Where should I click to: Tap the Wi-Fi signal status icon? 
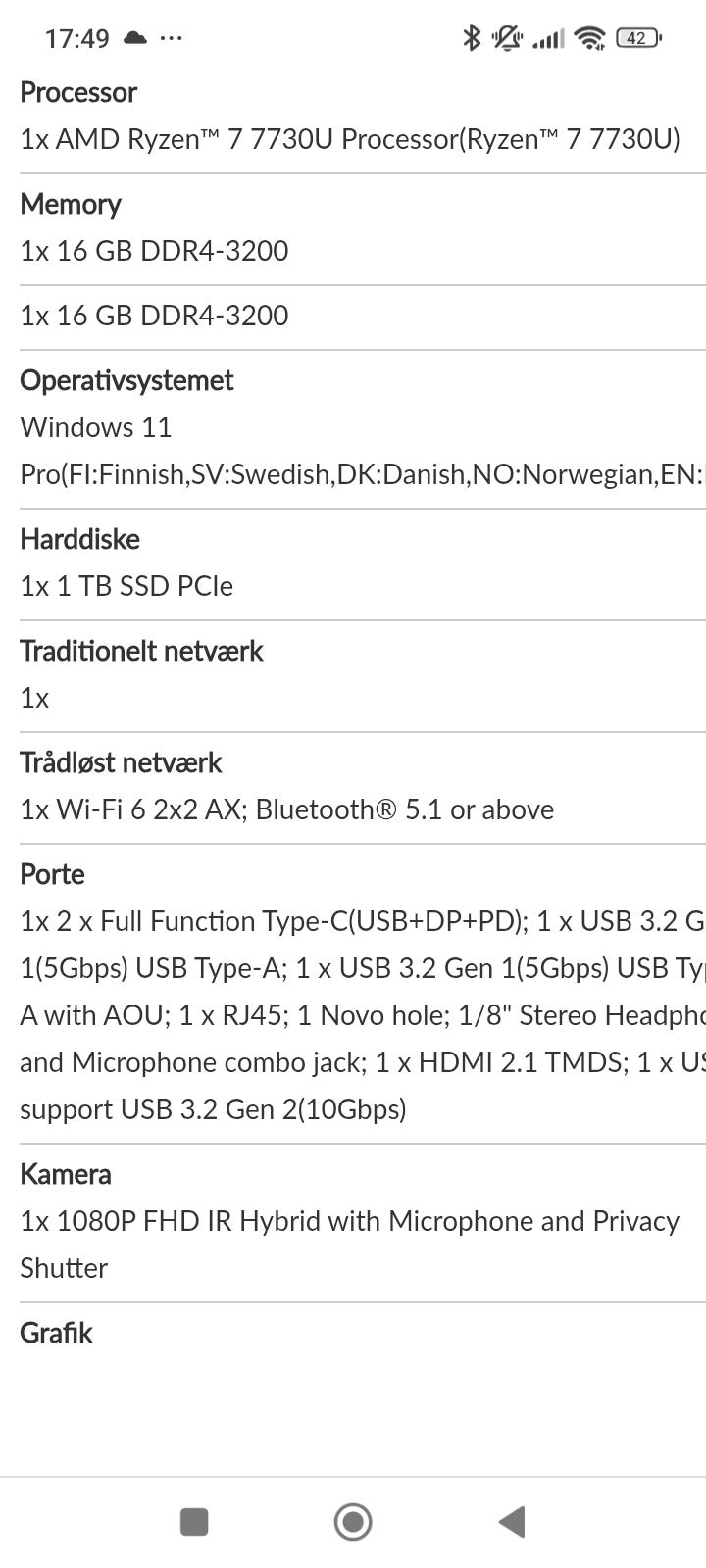pos(590,38)
